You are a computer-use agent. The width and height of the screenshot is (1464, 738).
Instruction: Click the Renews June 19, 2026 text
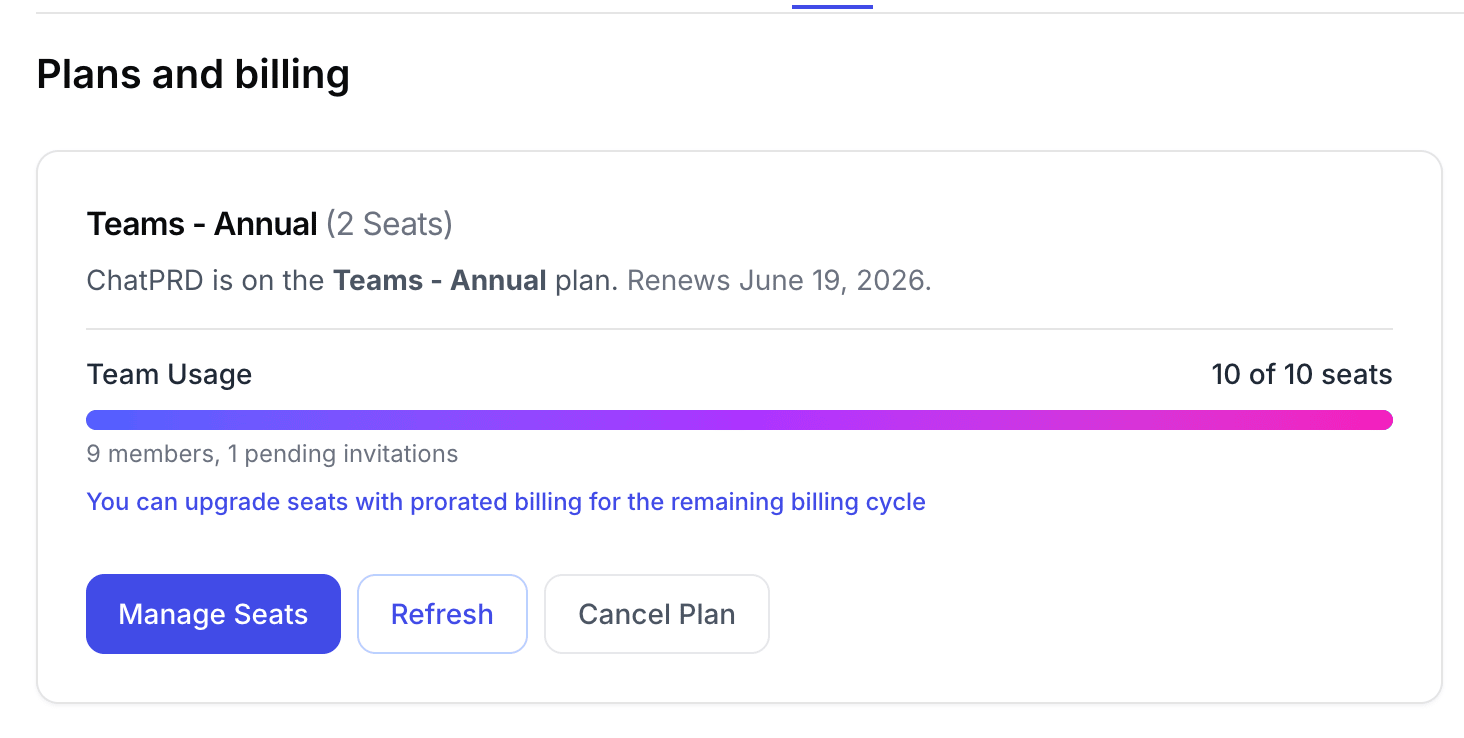coord(779,280)
